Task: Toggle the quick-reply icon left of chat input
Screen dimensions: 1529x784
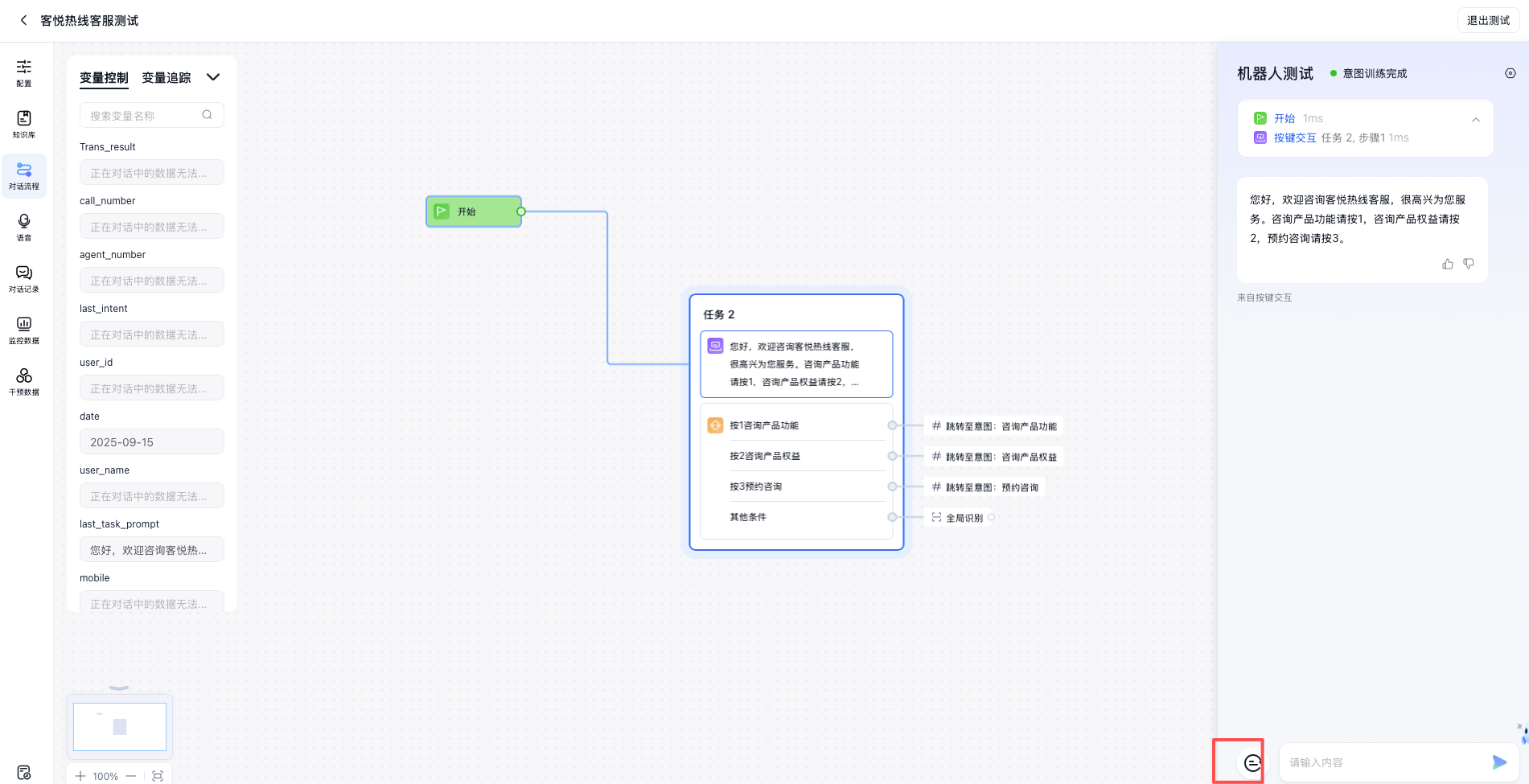Action: point(1252,762)
